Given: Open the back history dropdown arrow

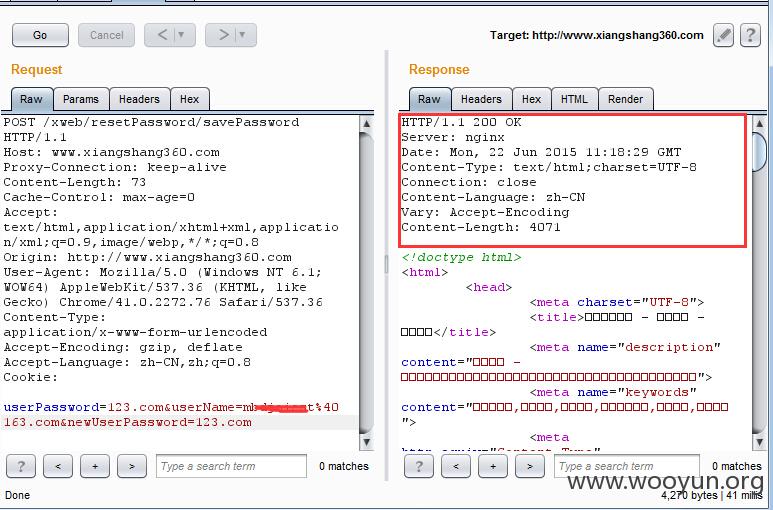Looking at the screenshot, I should coord(183,35).
